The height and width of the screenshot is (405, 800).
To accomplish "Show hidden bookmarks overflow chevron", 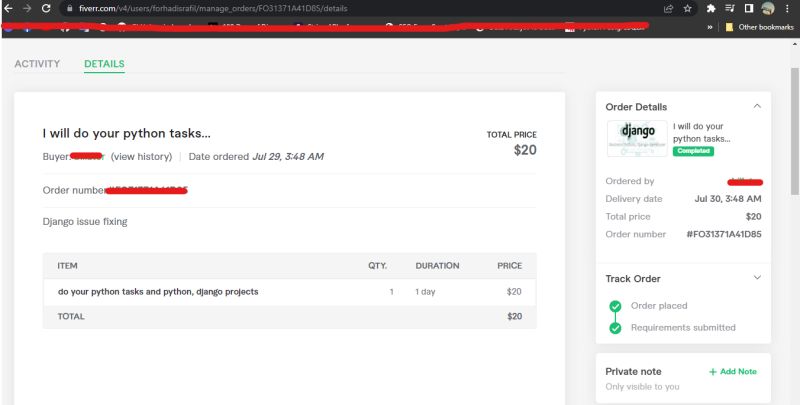I will point(710,27).
